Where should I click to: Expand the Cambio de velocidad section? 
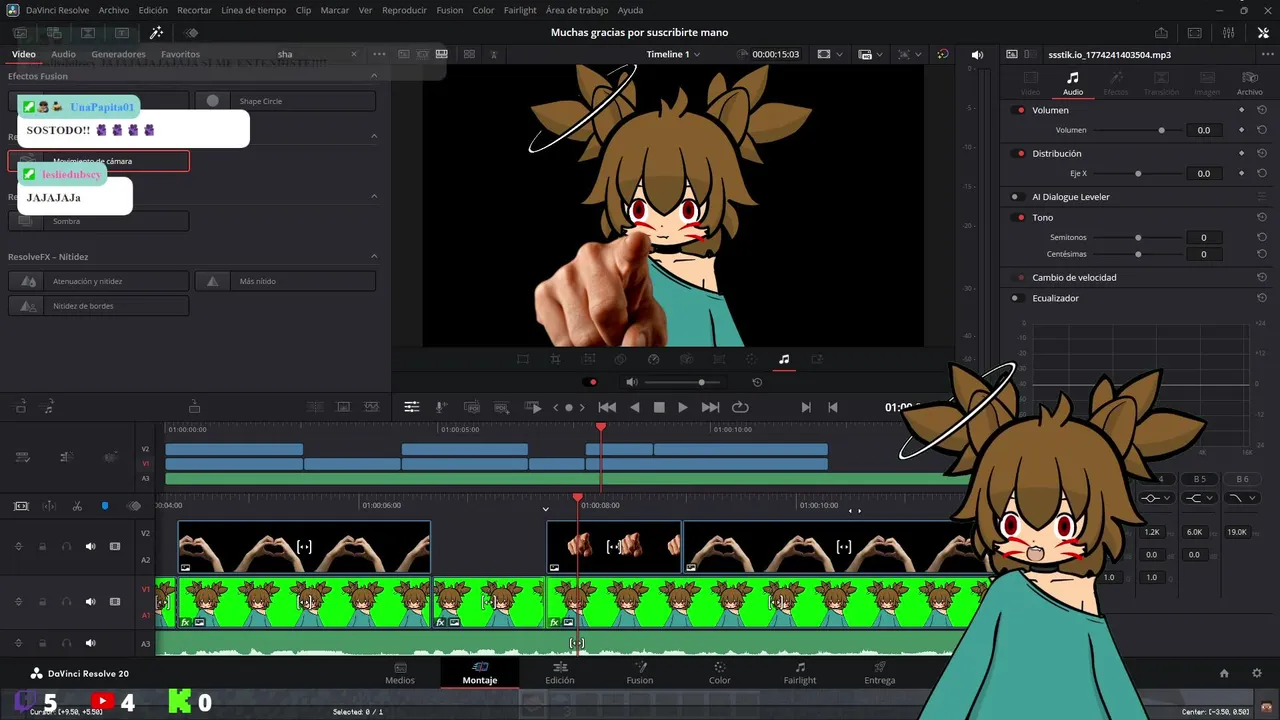tap(1074, 277)
